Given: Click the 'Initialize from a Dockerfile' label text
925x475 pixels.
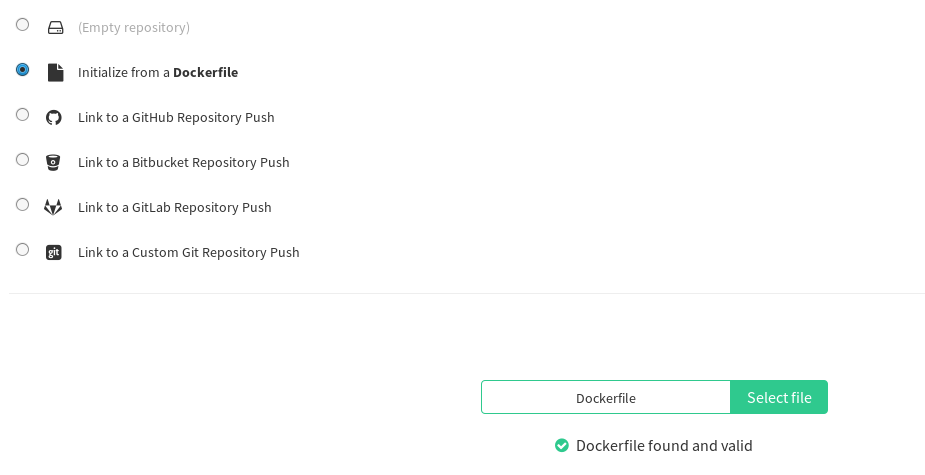Looking at the screenshot, I should point(158,73).
